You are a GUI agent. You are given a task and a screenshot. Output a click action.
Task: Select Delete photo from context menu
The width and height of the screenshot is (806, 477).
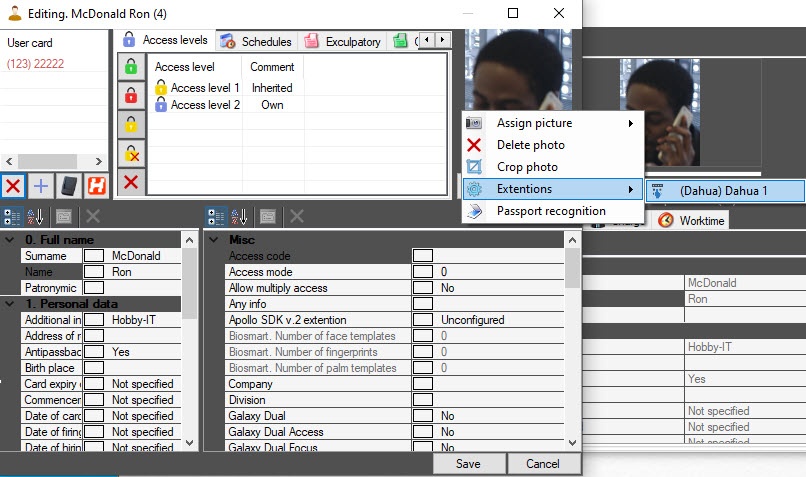coord(530,145)
